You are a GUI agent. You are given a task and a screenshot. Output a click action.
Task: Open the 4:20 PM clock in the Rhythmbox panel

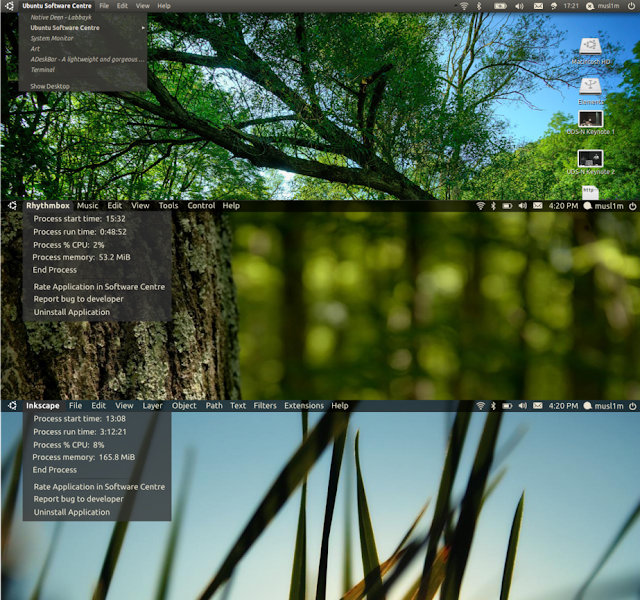pyautogui.click(x=563, y=206)
